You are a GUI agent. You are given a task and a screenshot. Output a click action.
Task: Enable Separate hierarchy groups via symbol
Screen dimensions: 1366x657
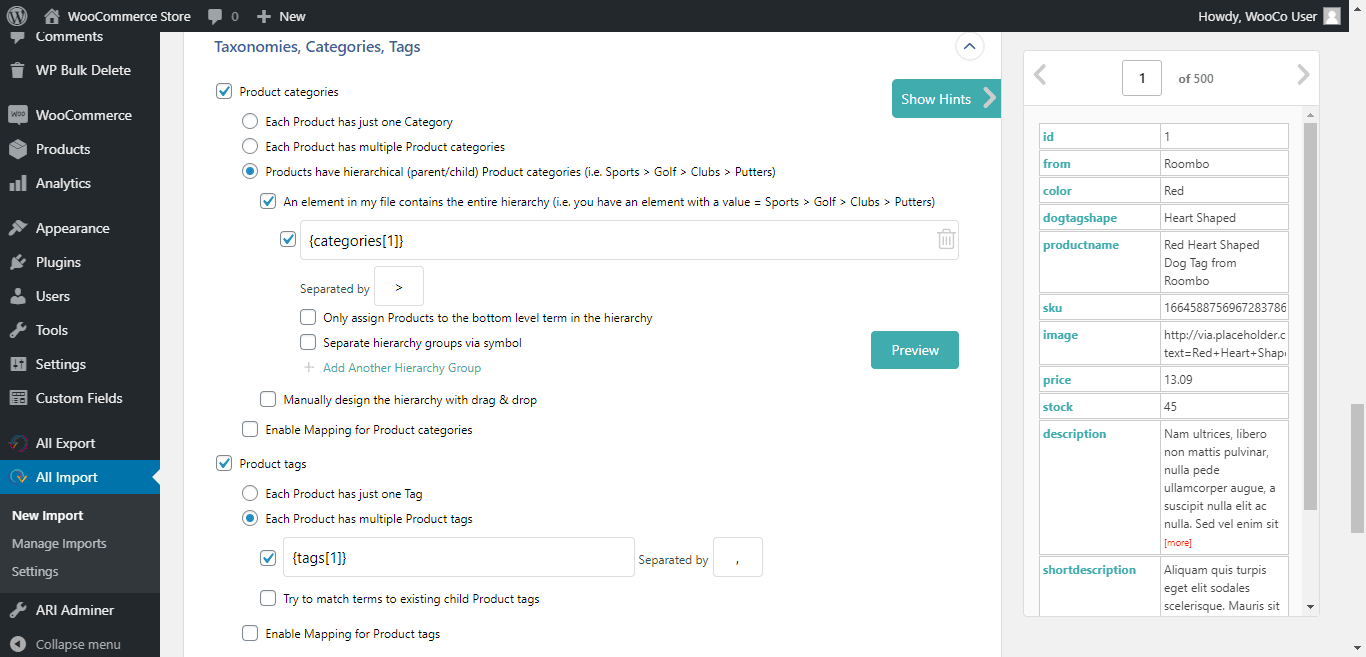click(308, 342)
